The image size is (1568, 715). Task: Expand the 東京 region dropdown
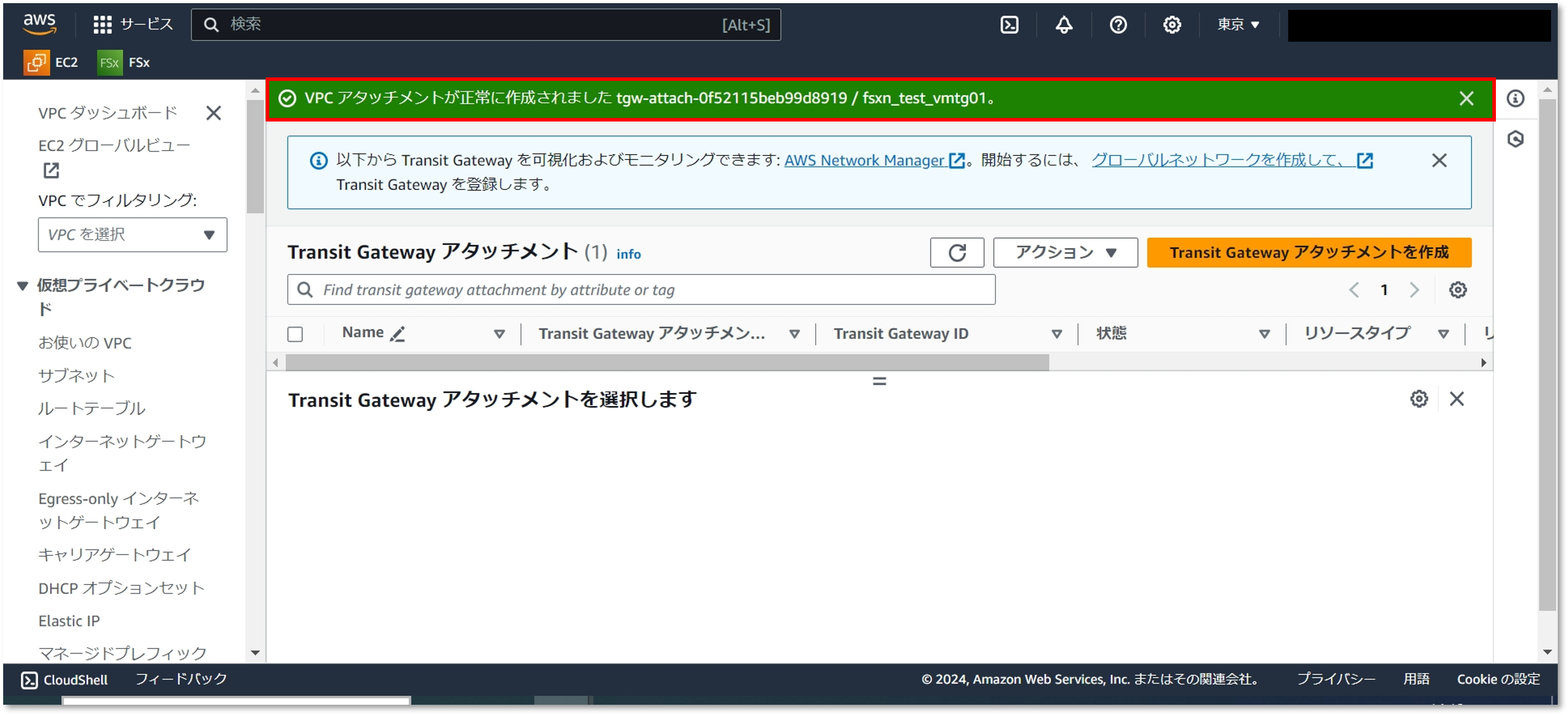pos(1238,24)
